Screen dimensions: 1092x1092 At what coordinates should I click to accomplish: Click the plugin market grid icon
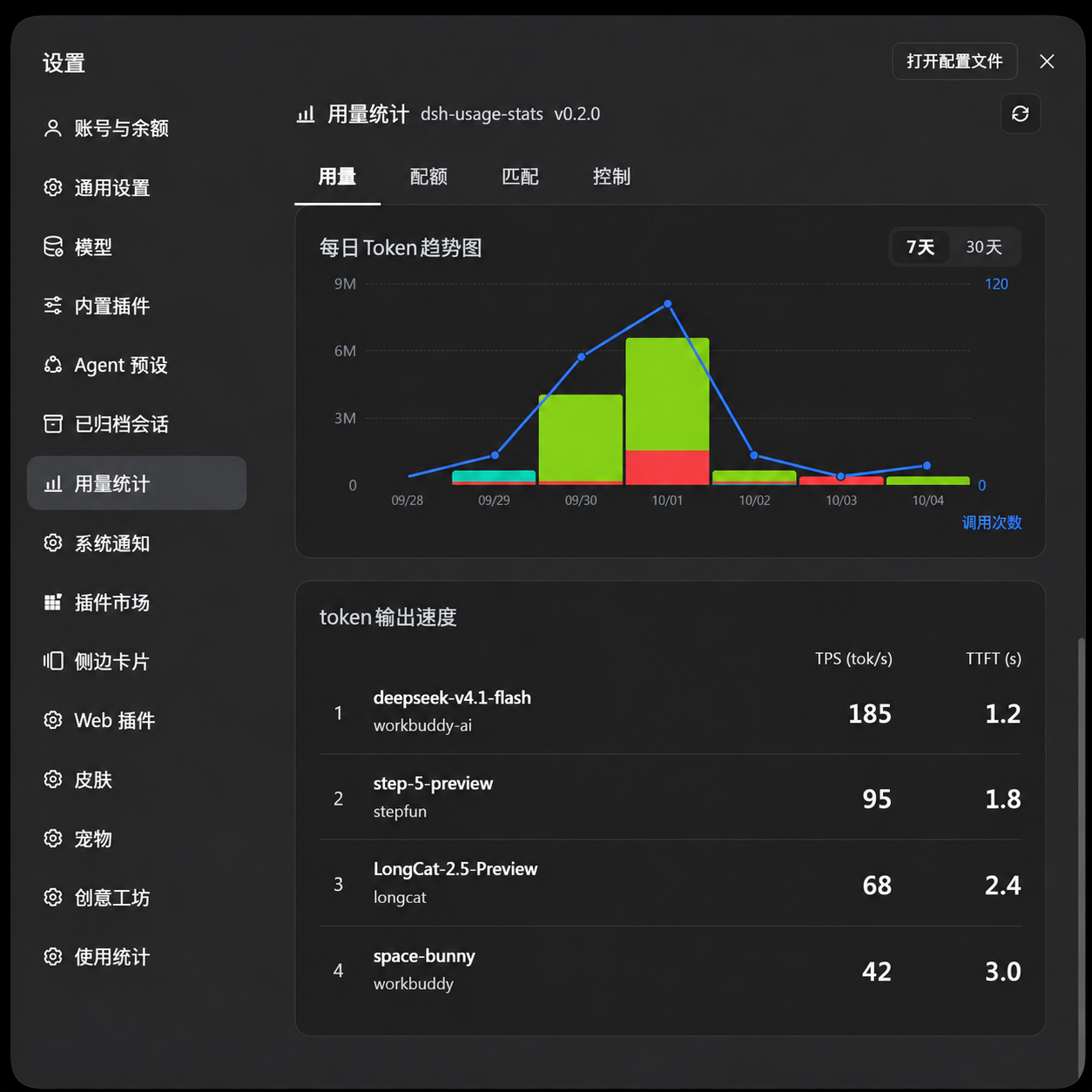(53, 602)
